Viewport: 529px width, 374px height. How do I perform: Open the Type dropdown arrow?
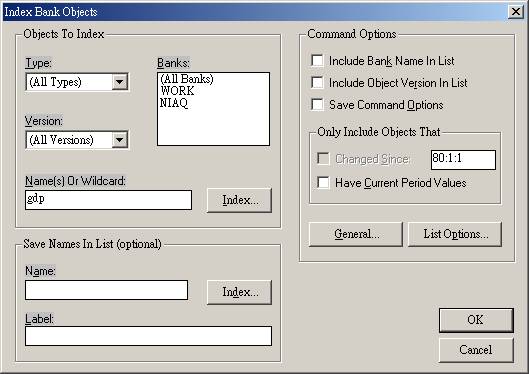tap(120, 82)
